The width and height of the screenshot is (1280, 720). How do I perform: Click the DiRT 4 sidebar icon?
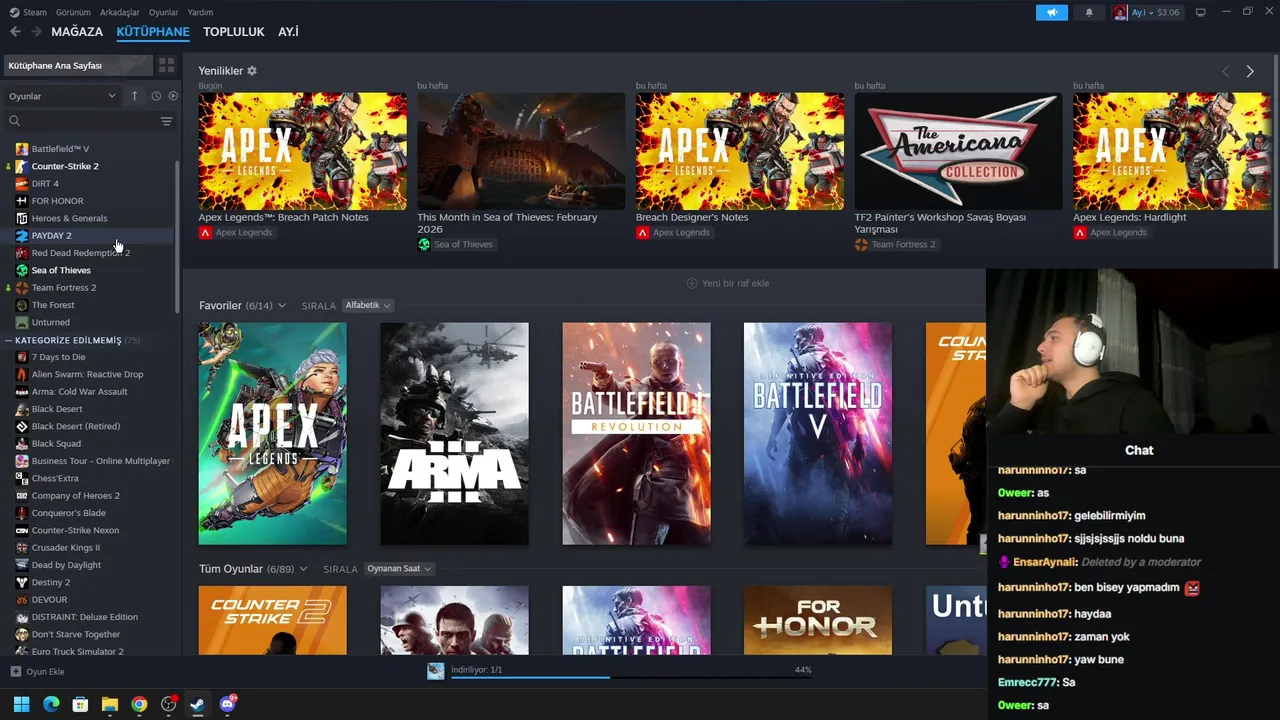pyautogui.click(x=22, y=184)
